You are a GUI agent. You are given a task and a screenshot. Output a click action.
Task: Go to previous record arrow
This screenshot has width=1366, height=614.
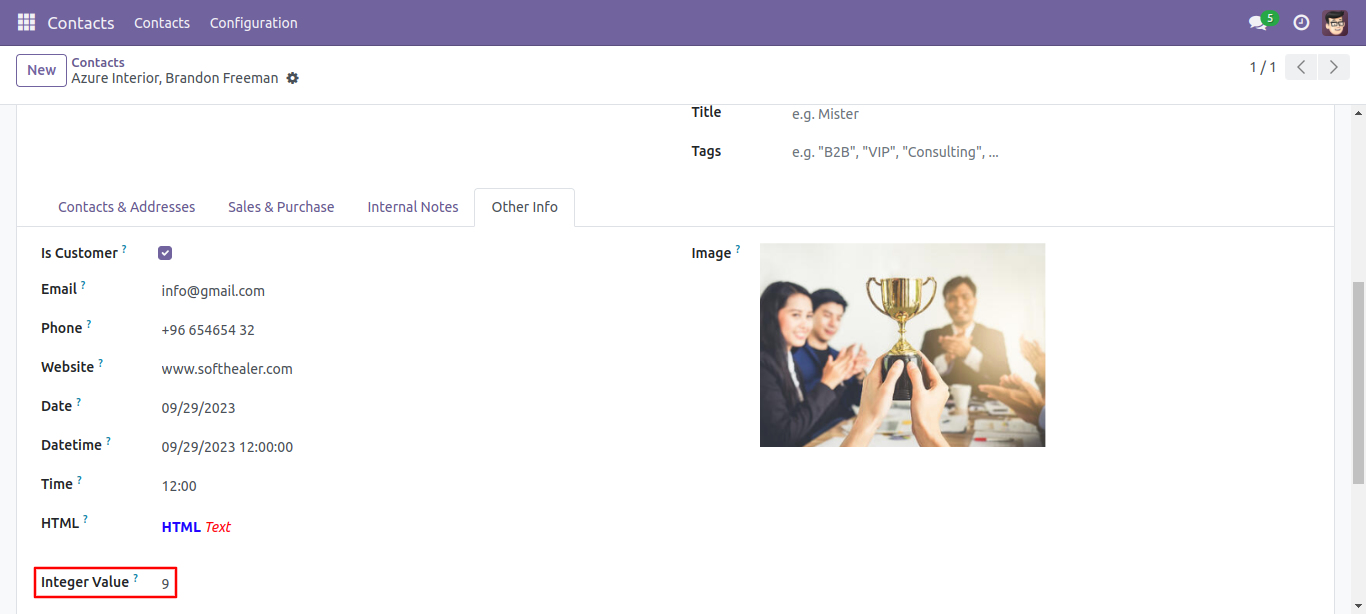(x=1300, y=67)
